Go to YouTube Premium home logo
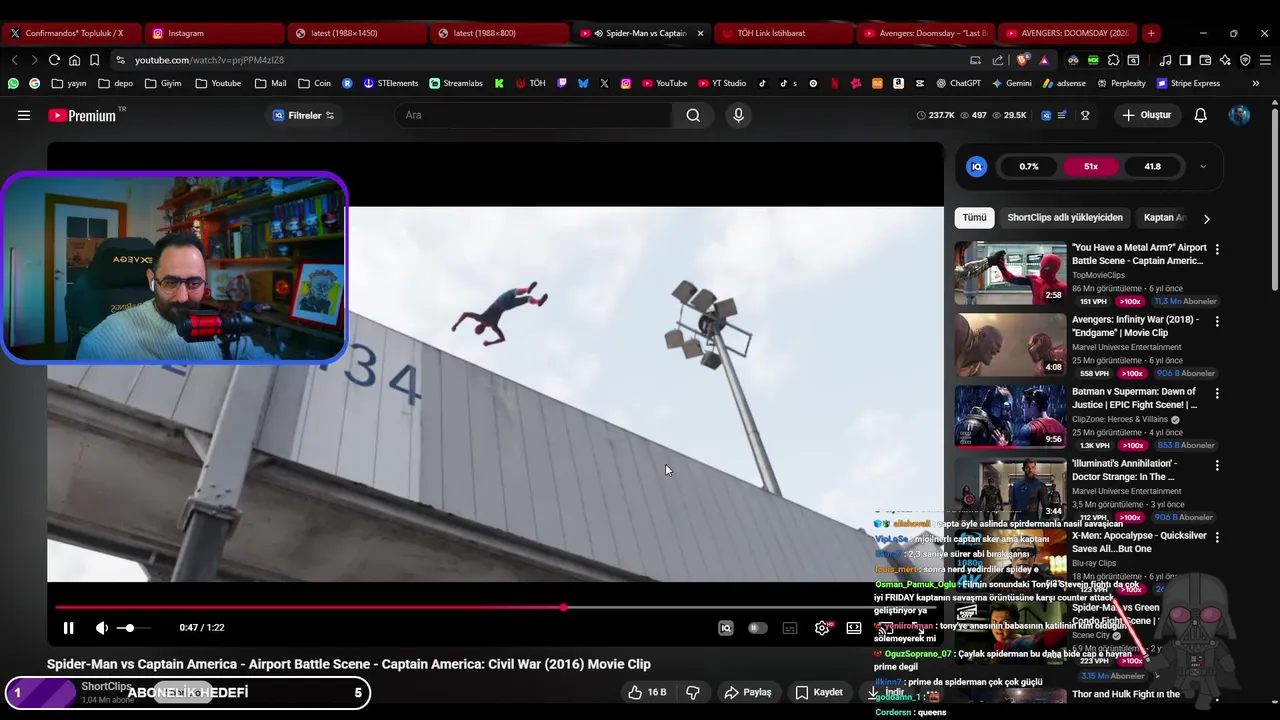This screenshot has width=1280, height=720. click(83, 115)
